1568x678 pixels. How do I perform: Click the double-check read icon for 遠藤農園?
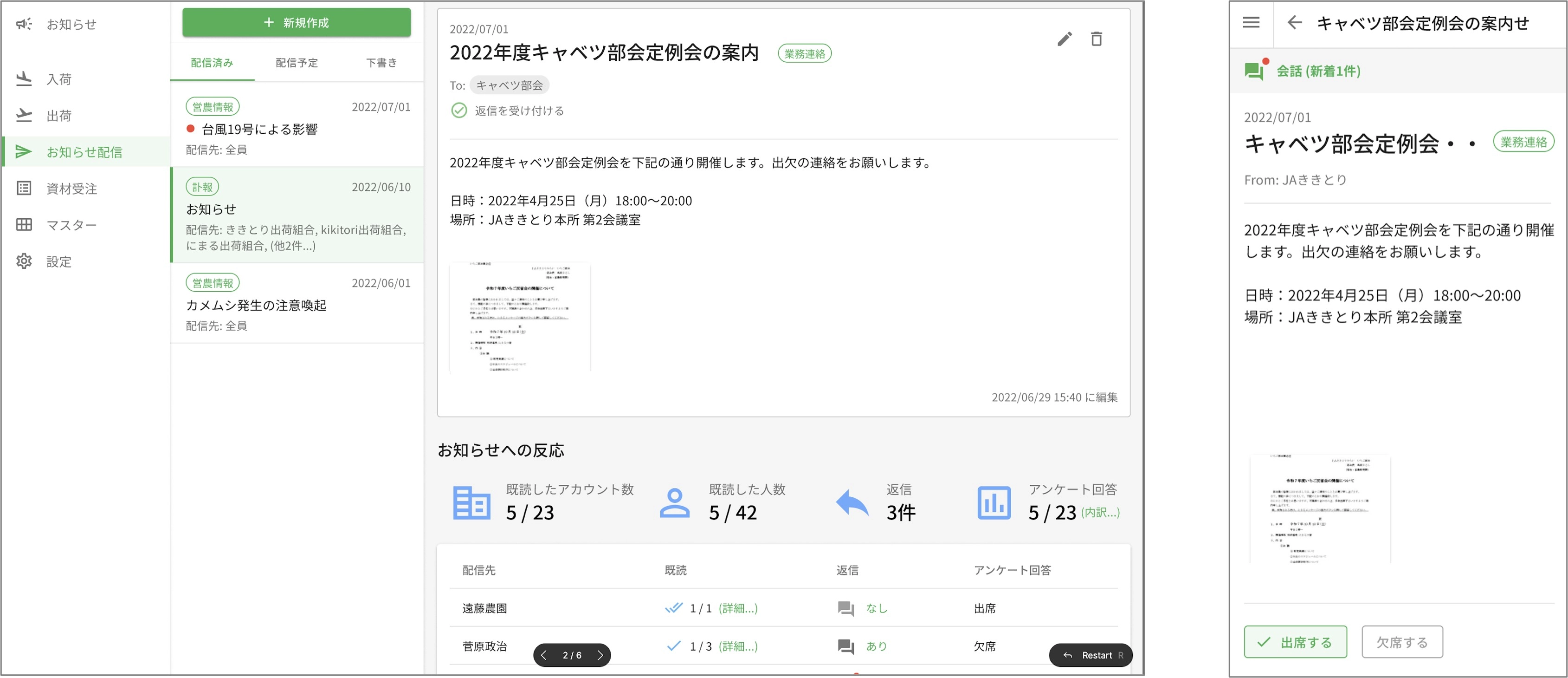(x=673, y=607)
